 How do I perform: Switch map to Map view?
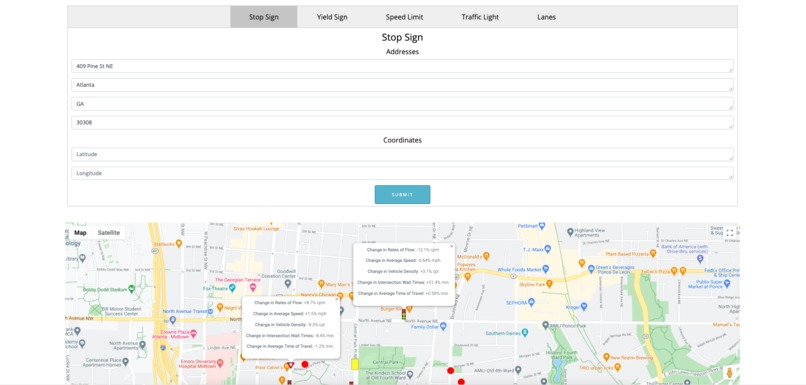pyautogui.click(x=80, y=233)
